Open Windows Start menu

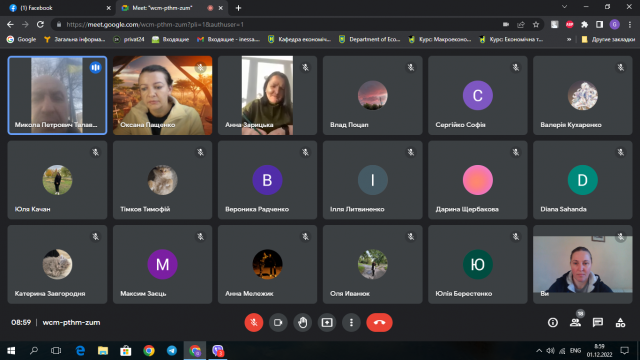coord(11,351)
